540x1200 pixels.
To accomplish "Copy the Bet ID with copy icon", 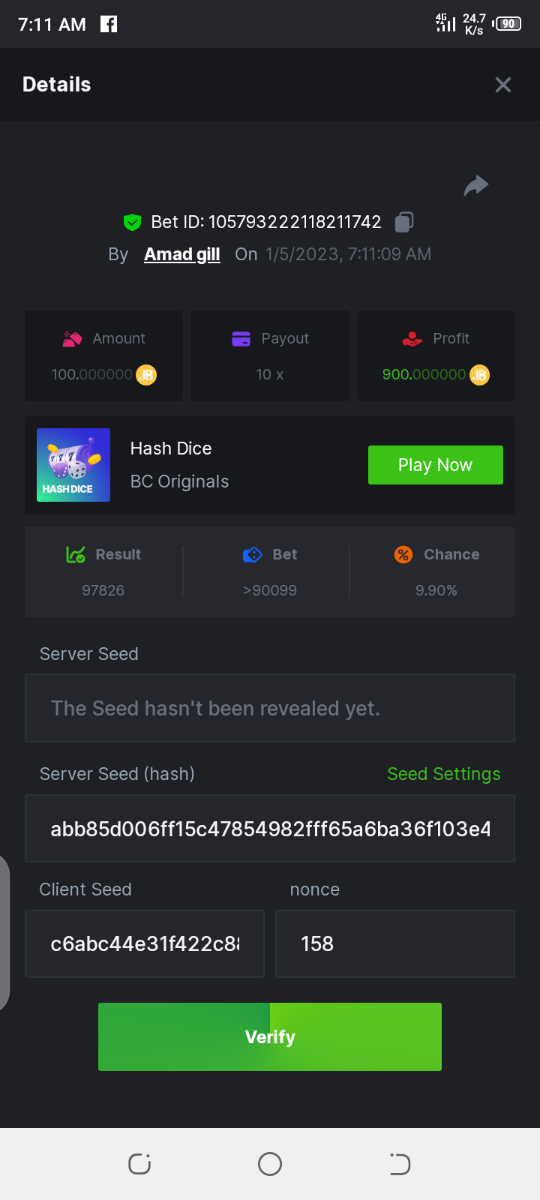I will (404, 222).
